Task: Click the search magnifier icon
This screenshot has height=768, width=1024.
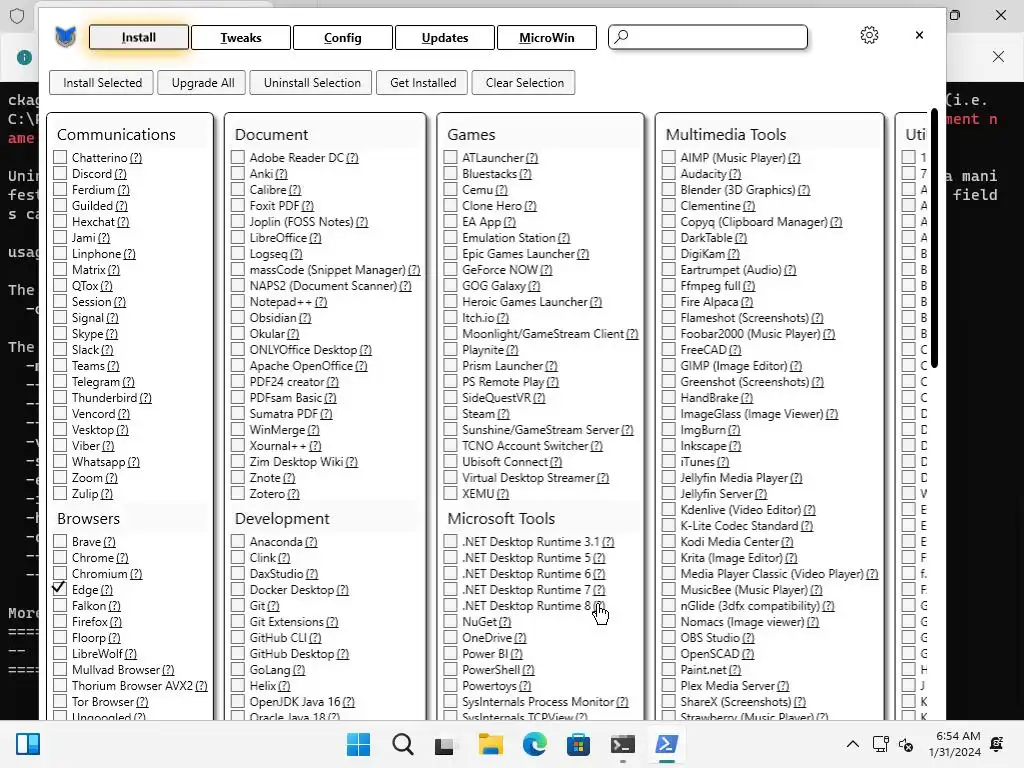Action: (622, 36)
